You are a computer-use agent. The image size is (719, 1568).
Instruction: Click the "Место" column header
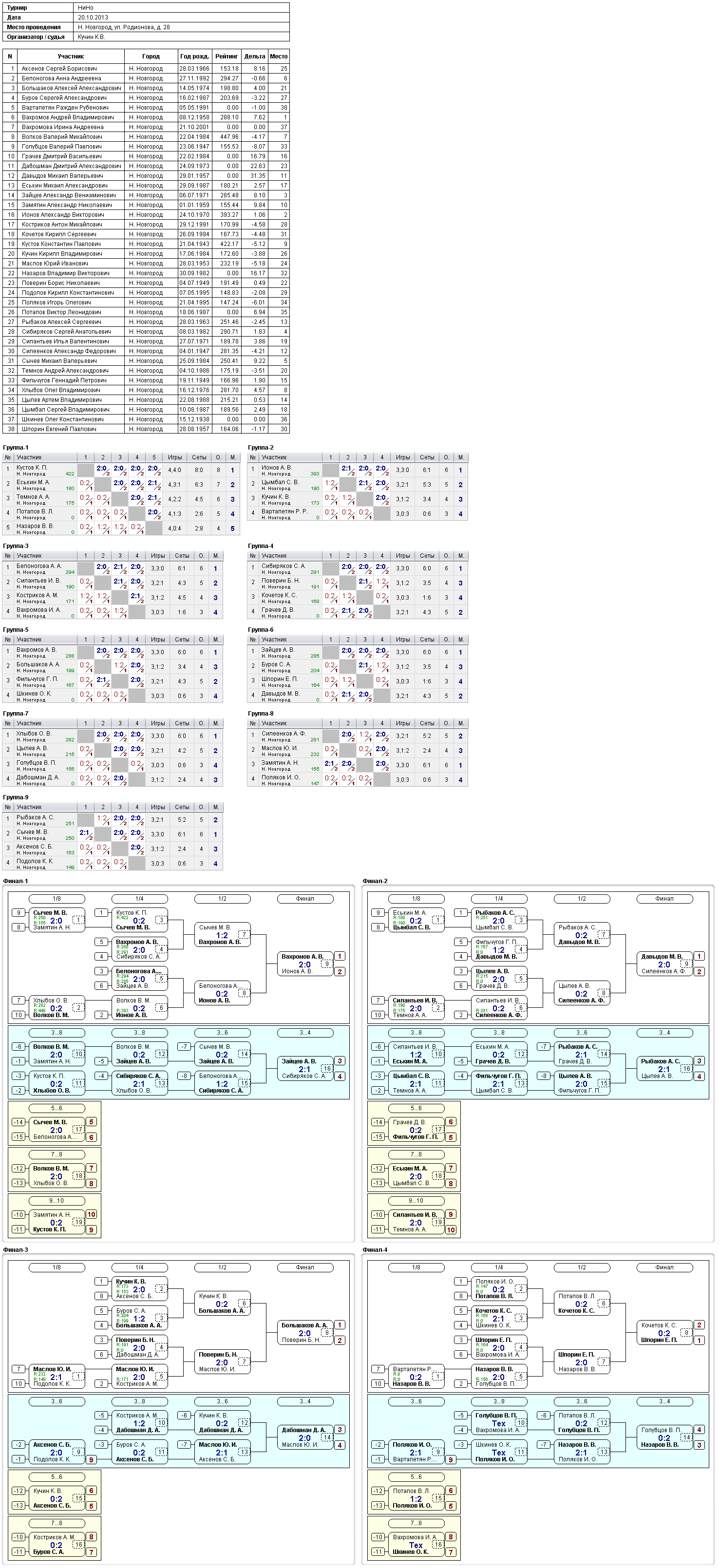pos(279,56)
